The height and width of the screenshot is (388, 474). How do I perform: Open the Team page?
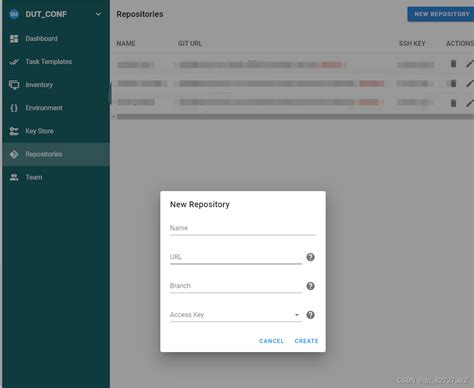coord(56,177)
